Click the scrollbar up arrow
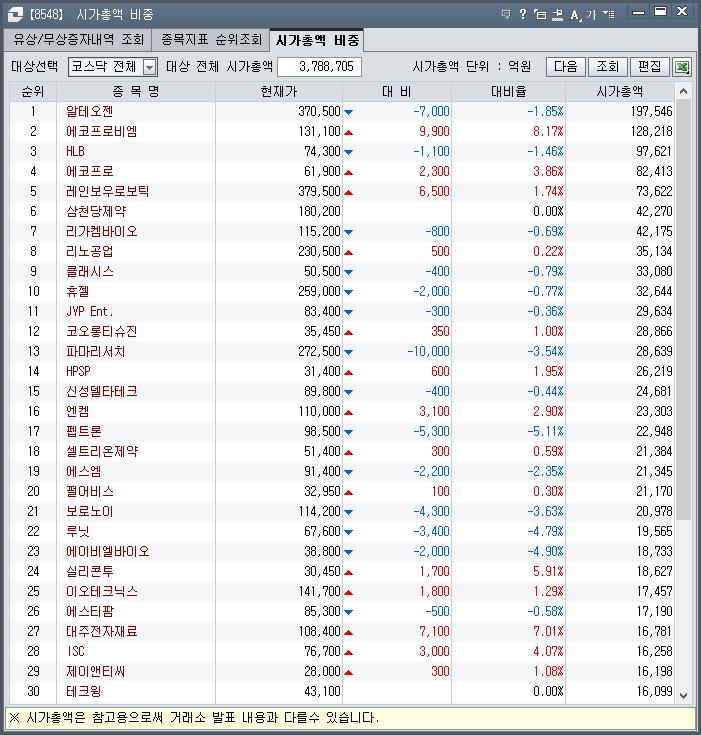 [684, 91]
